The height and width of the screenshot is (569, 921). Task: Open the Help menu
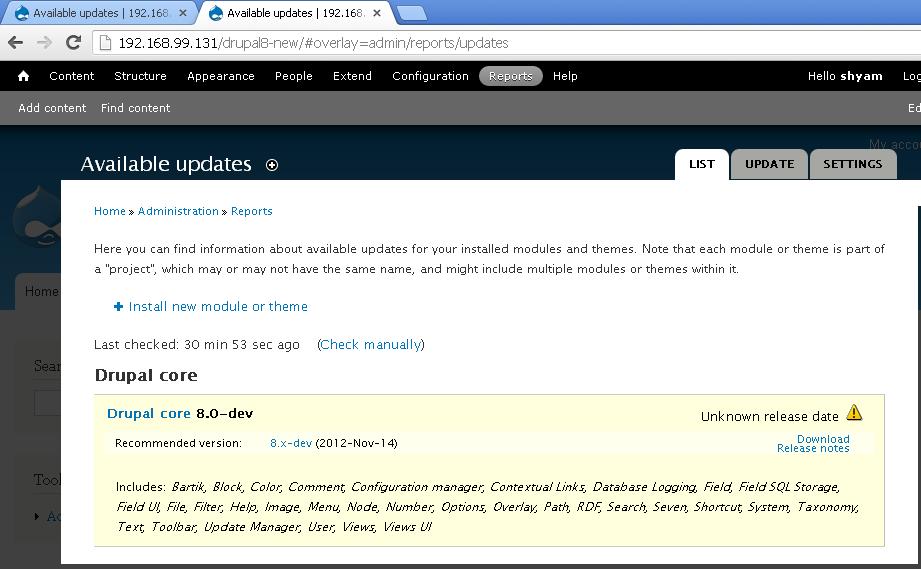(565, 76)
